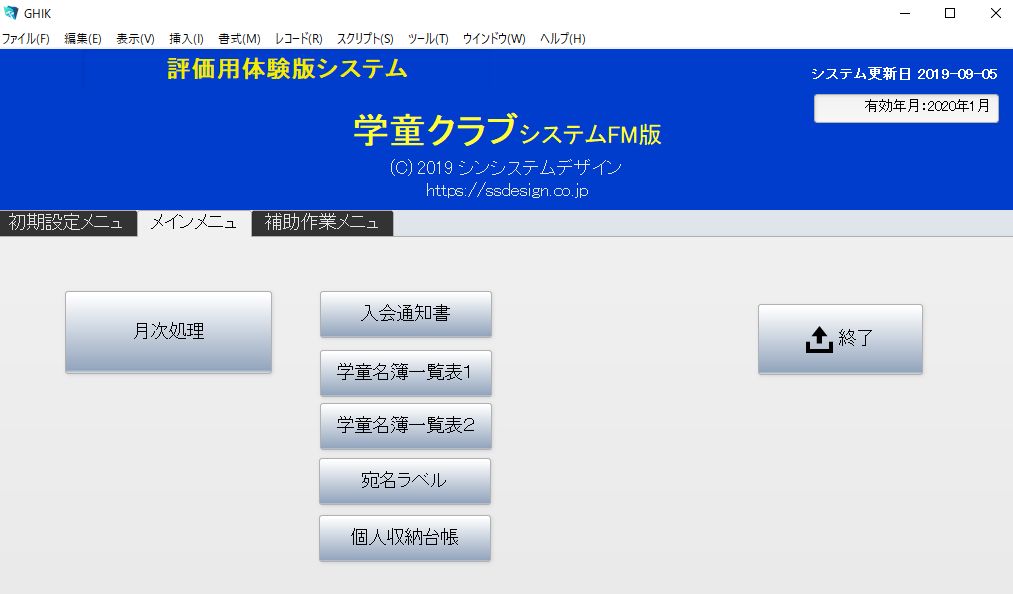Open 学童名簿一覧表1
The height and width of the screenshot is (594, 1013).
click(x=406, y=373)
